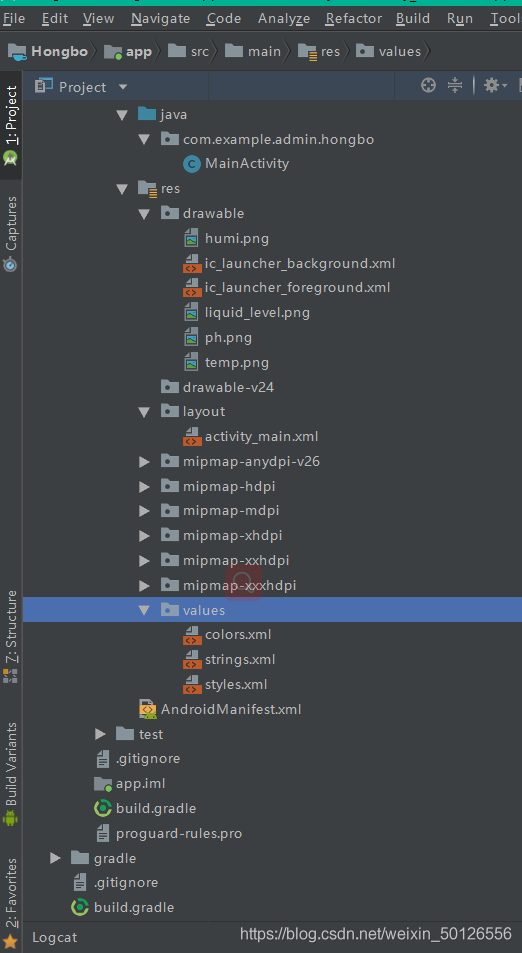The image size is (522, 953).
Task: Expand the mipmap-mdpi folder
Action: click(144, 511)
